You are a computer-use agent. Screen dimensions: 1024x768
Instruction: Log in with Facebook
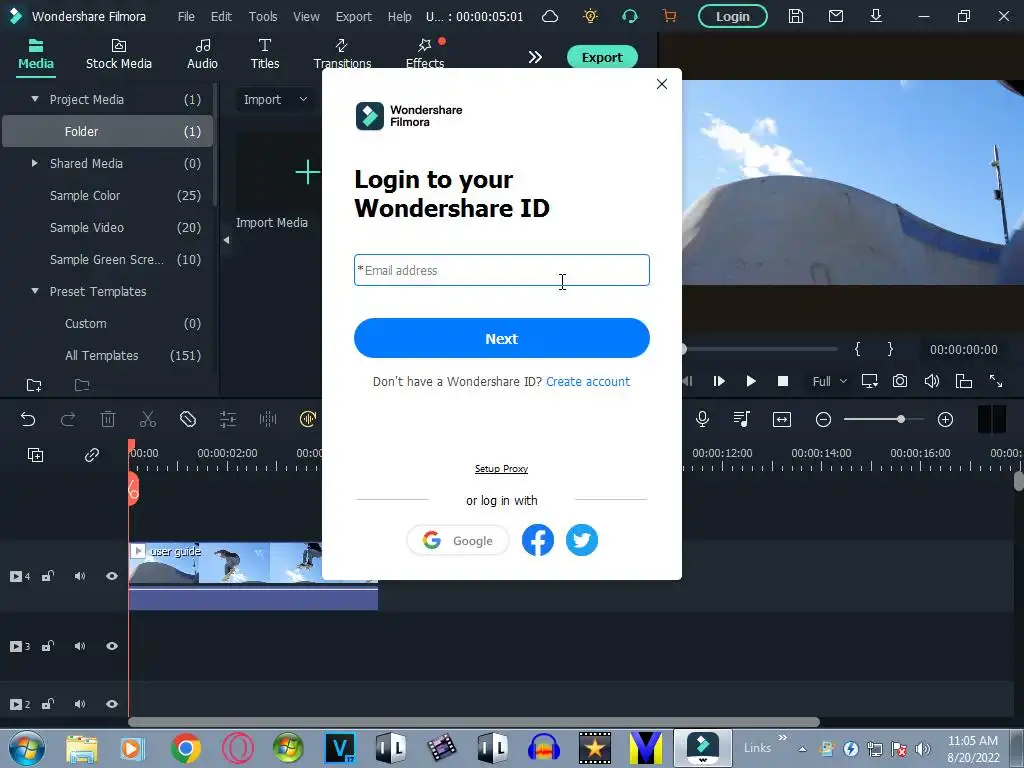537,540
